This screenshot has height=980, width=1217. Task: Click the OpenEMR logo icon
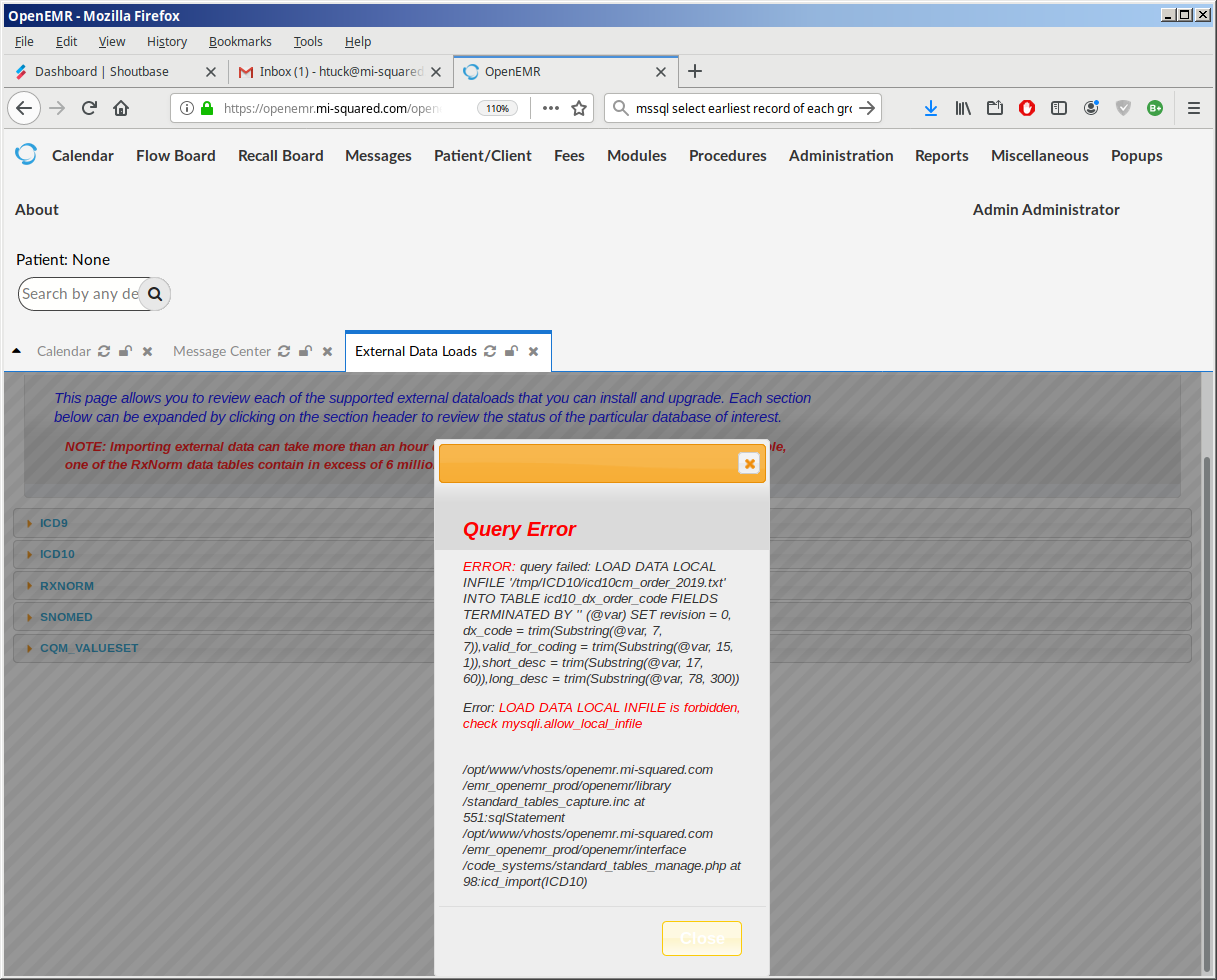tap(26, 154)
